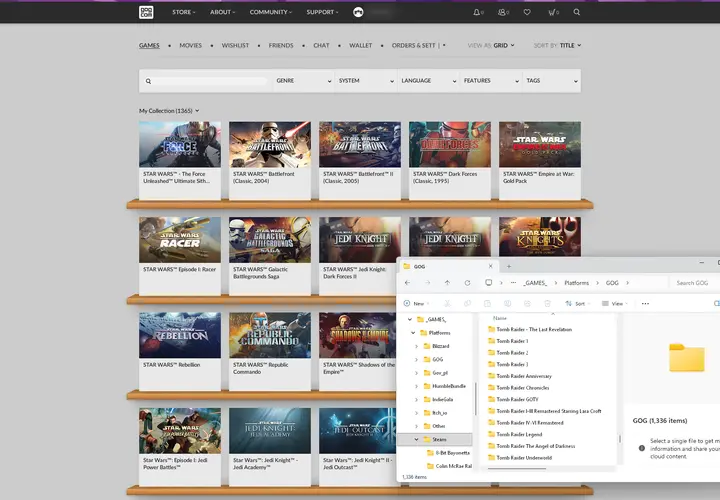Collapse the _GAMES_ tree node
The width and height of the screenshot is (720, 500).
410,319
